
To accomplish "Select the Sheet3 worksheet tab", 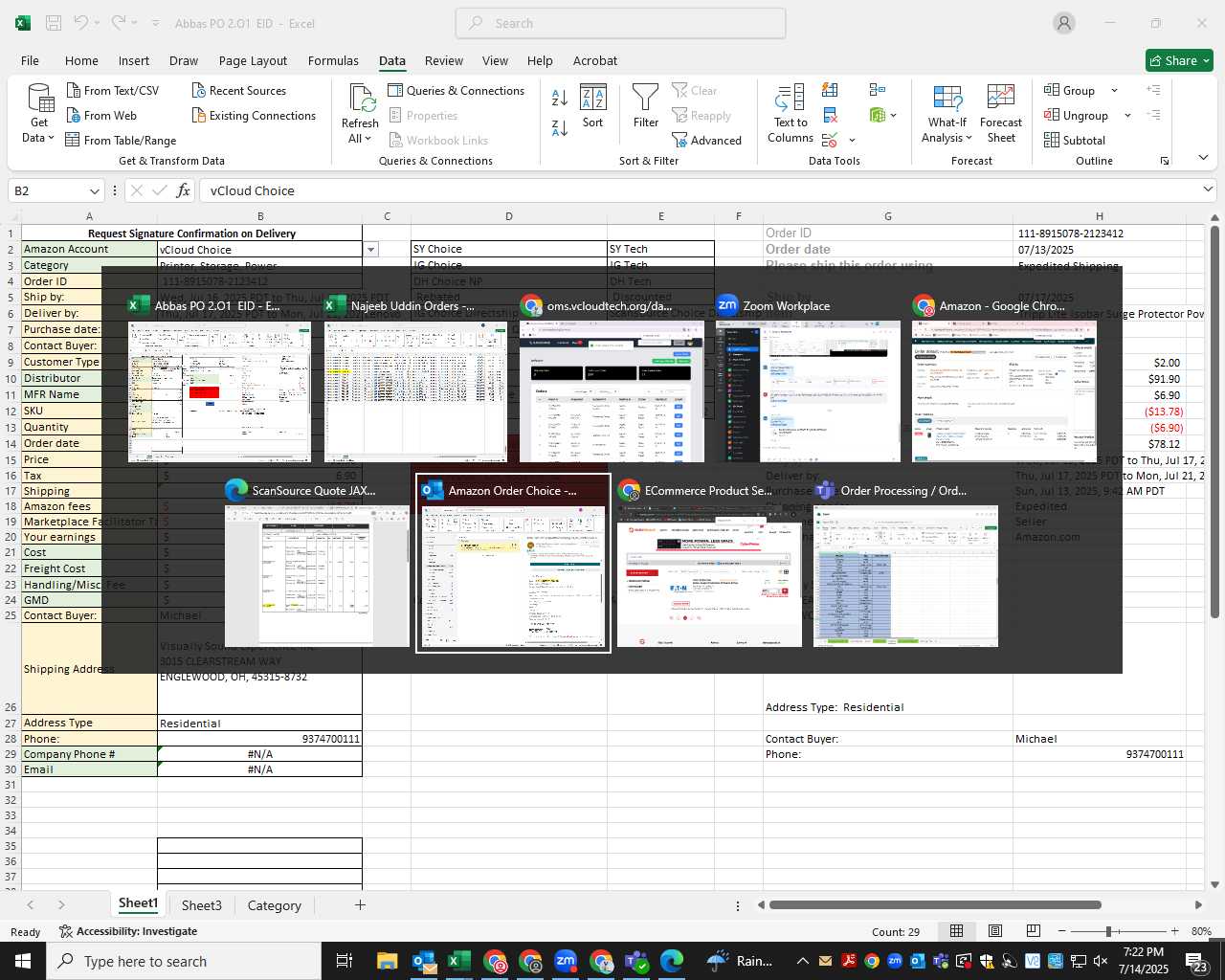I will (x=201, y=905).
